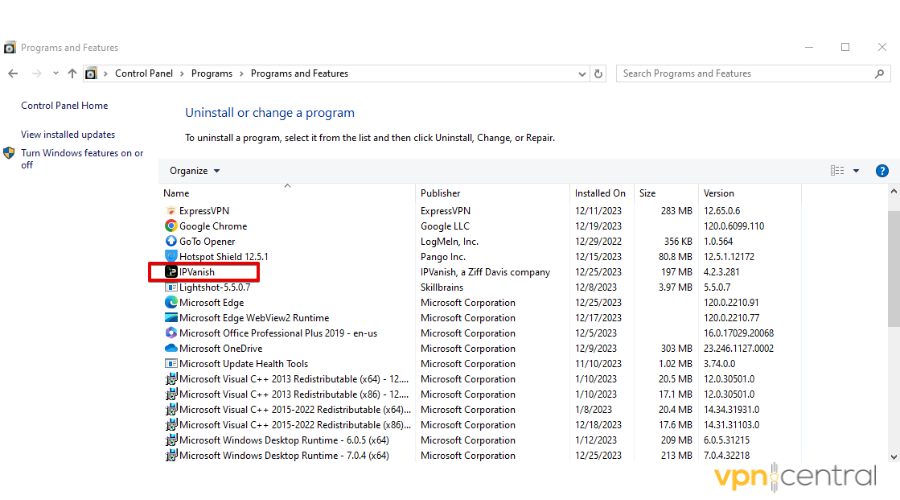Select the Google Chrome icon in list
The height and width of the screenshot is (500, 900).
171,226
